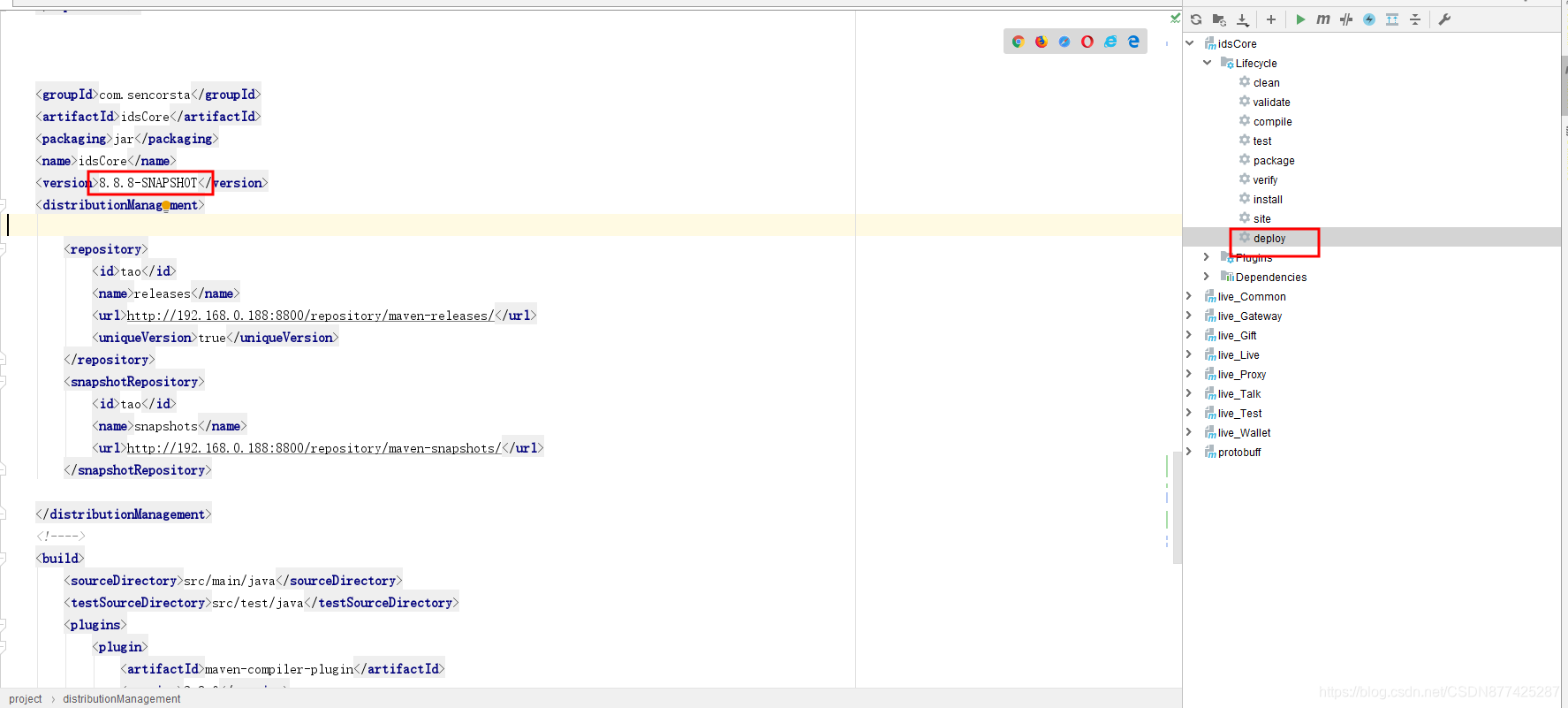The width and height of the screenshot is (1568, 708).
Task: Open pom preview in Opera
Action: 1087,42
